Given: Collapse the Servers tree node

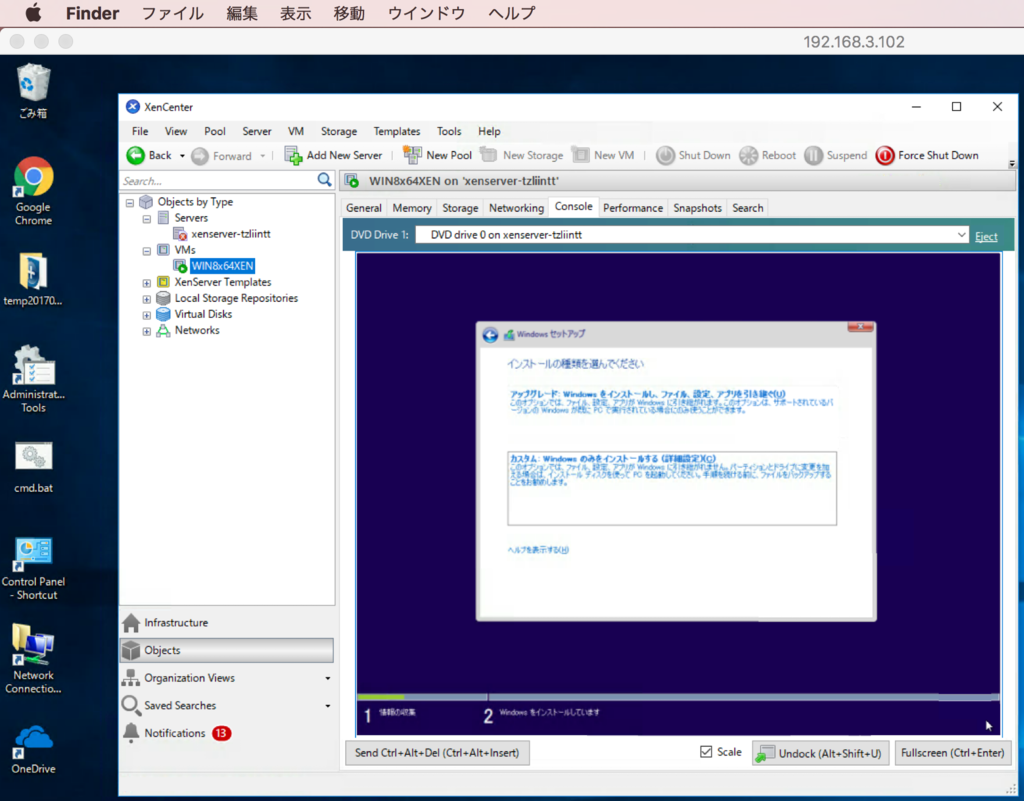Looking at the screenshot, I should 147,219.
